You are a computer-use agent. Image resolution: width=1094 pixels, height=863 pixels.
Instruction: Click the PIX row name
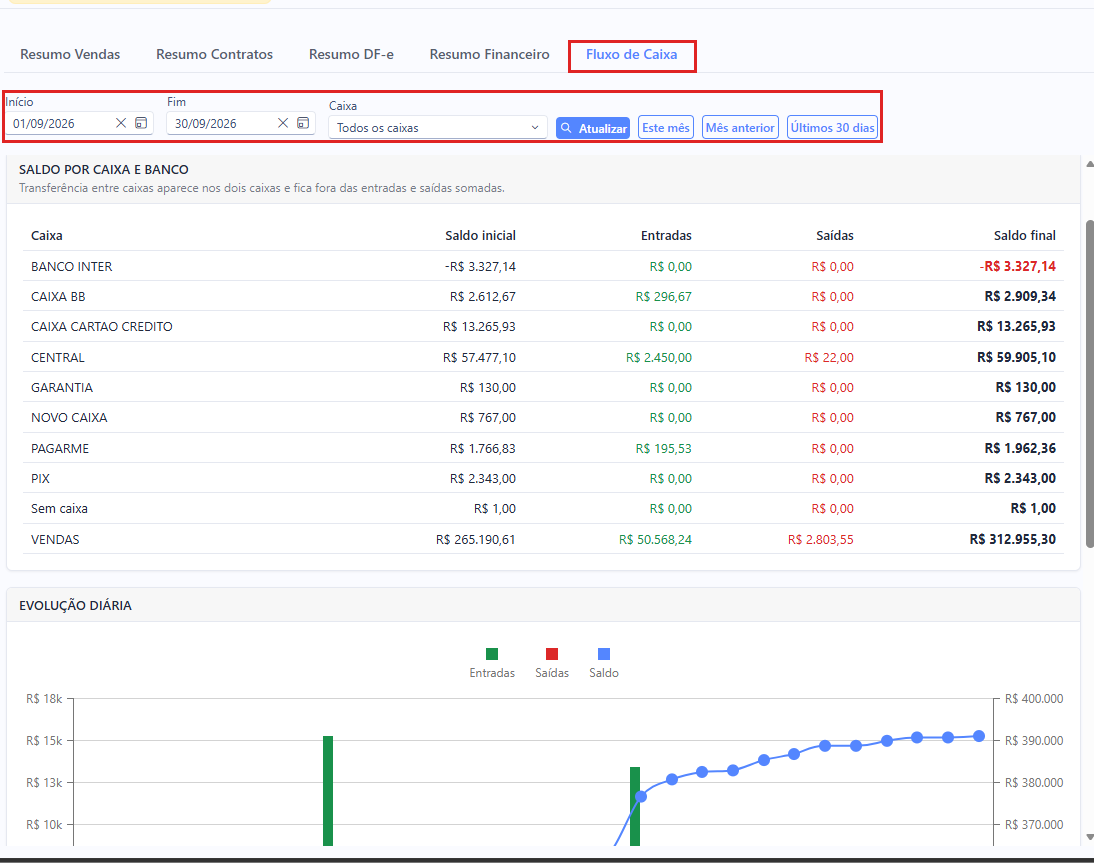pos(40,478)
